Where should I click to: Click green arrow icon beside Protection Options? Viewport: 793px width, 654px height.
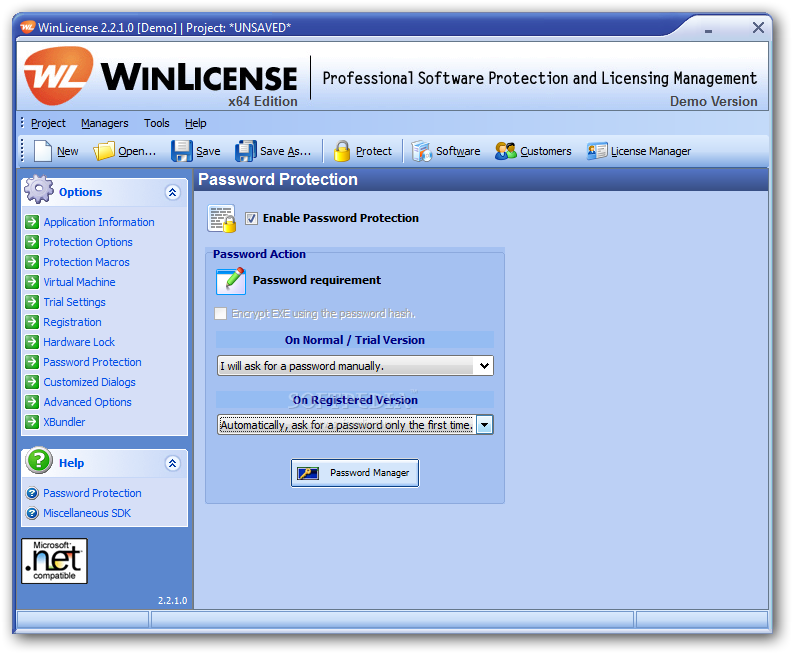[x=32, y=242]
